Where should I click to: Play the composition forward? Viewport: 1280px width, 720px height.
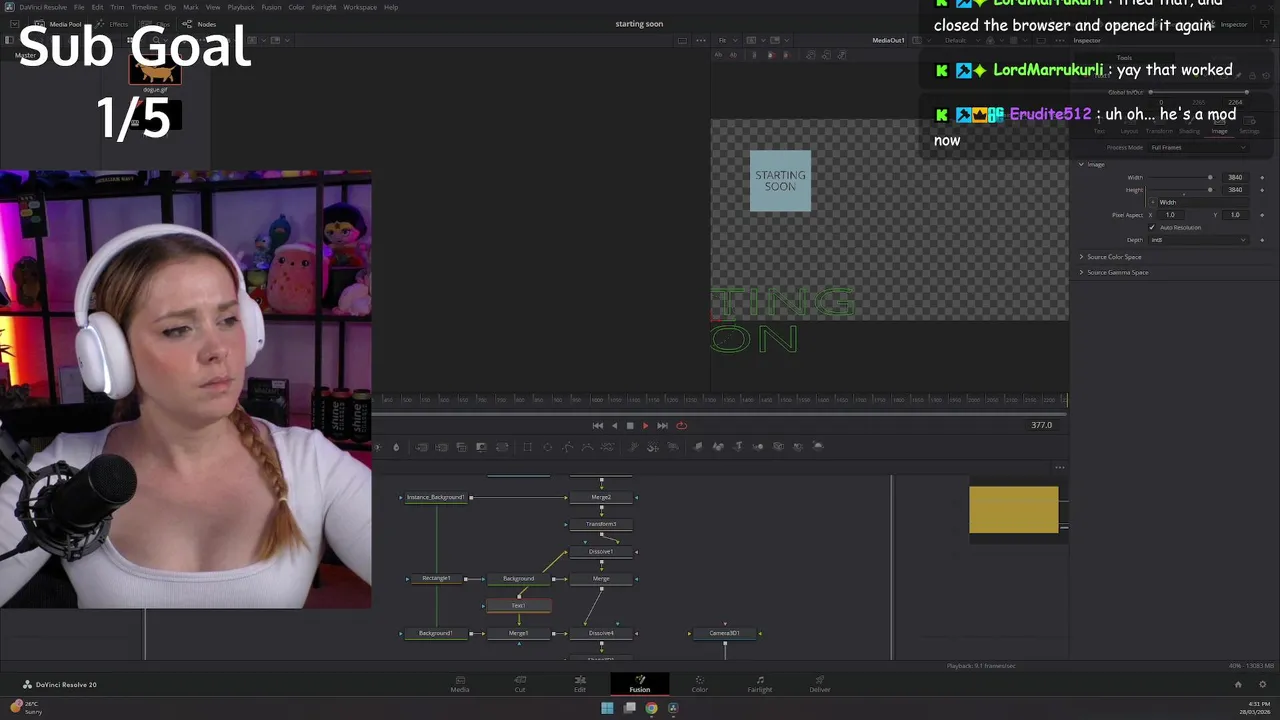click(645, 425)
